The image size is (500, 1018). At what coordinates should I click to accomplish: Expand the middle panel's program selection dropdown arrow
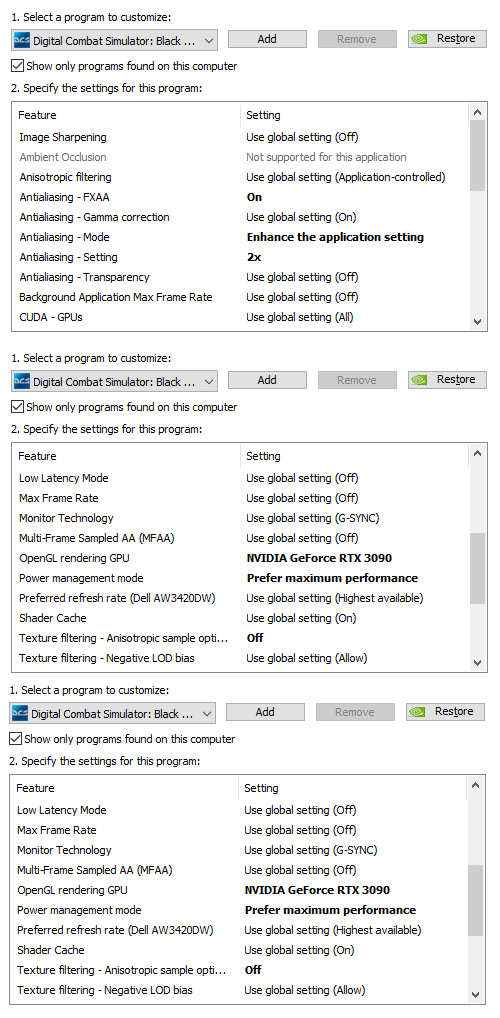coord(208,382)
